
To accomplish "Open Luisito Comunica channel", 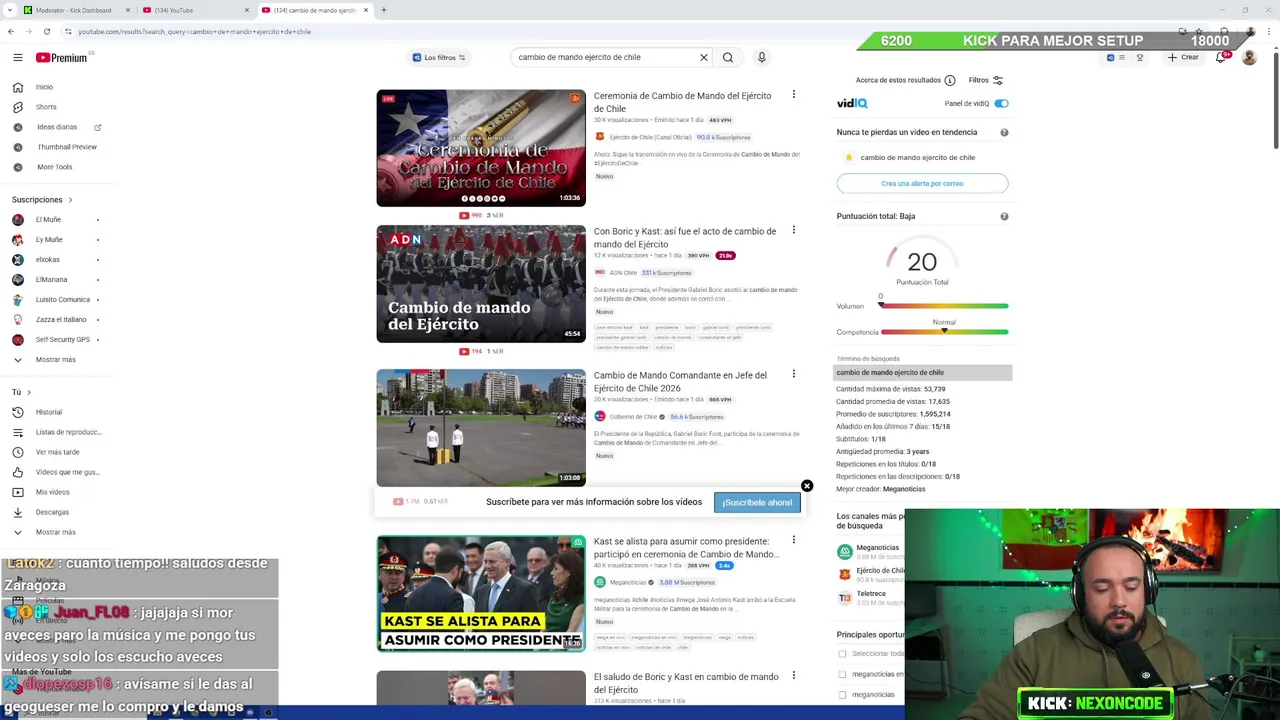I will click(x=62, y=299).
